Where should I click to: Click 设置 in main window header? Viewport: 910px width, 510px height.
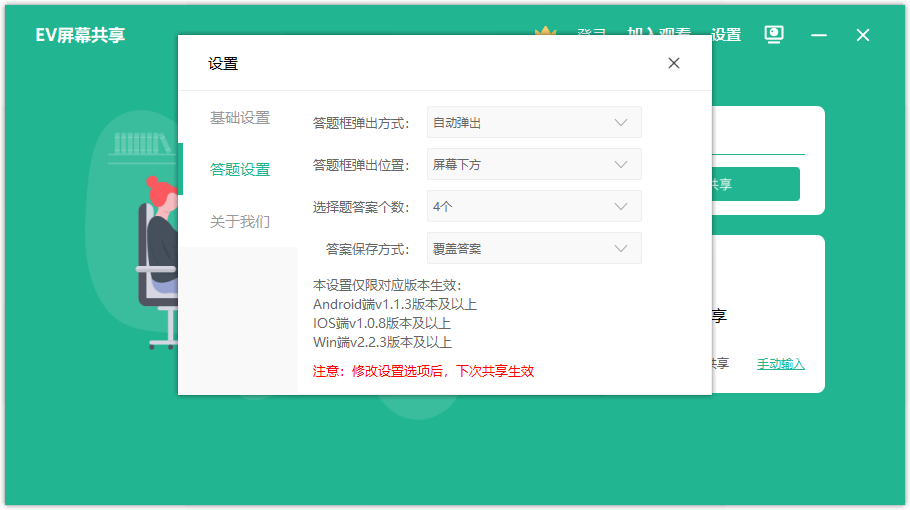(726, 35)
